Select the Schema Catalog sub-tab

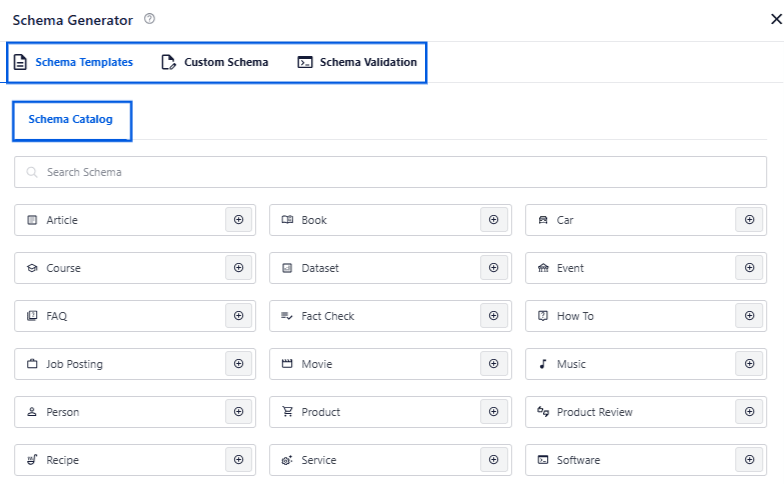[x=70, y=120]
